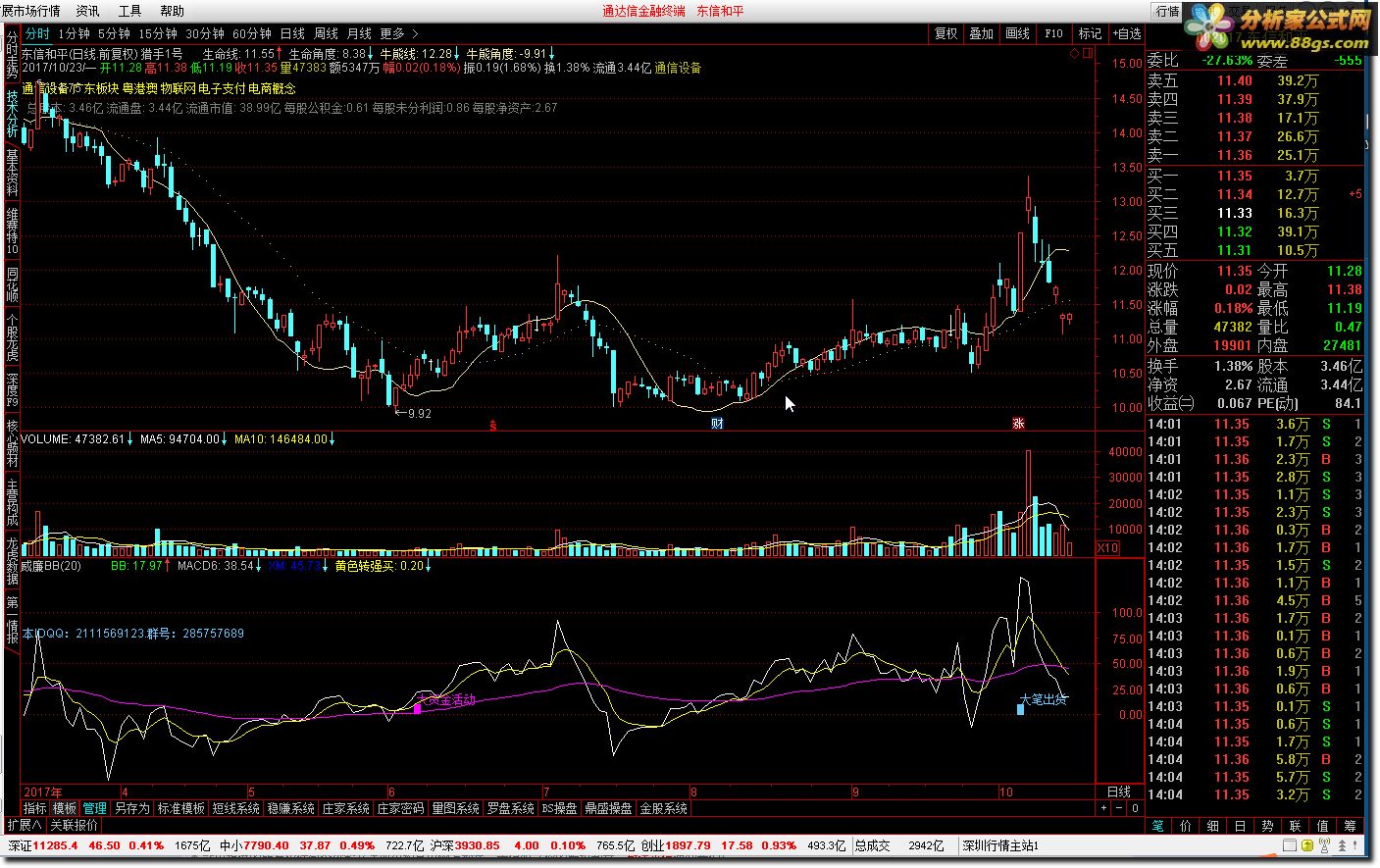Toggle the 画线 drawing tools button
Image resolution: width=1380 pixels, height=868 pixels.
[x=1017, y=33]
